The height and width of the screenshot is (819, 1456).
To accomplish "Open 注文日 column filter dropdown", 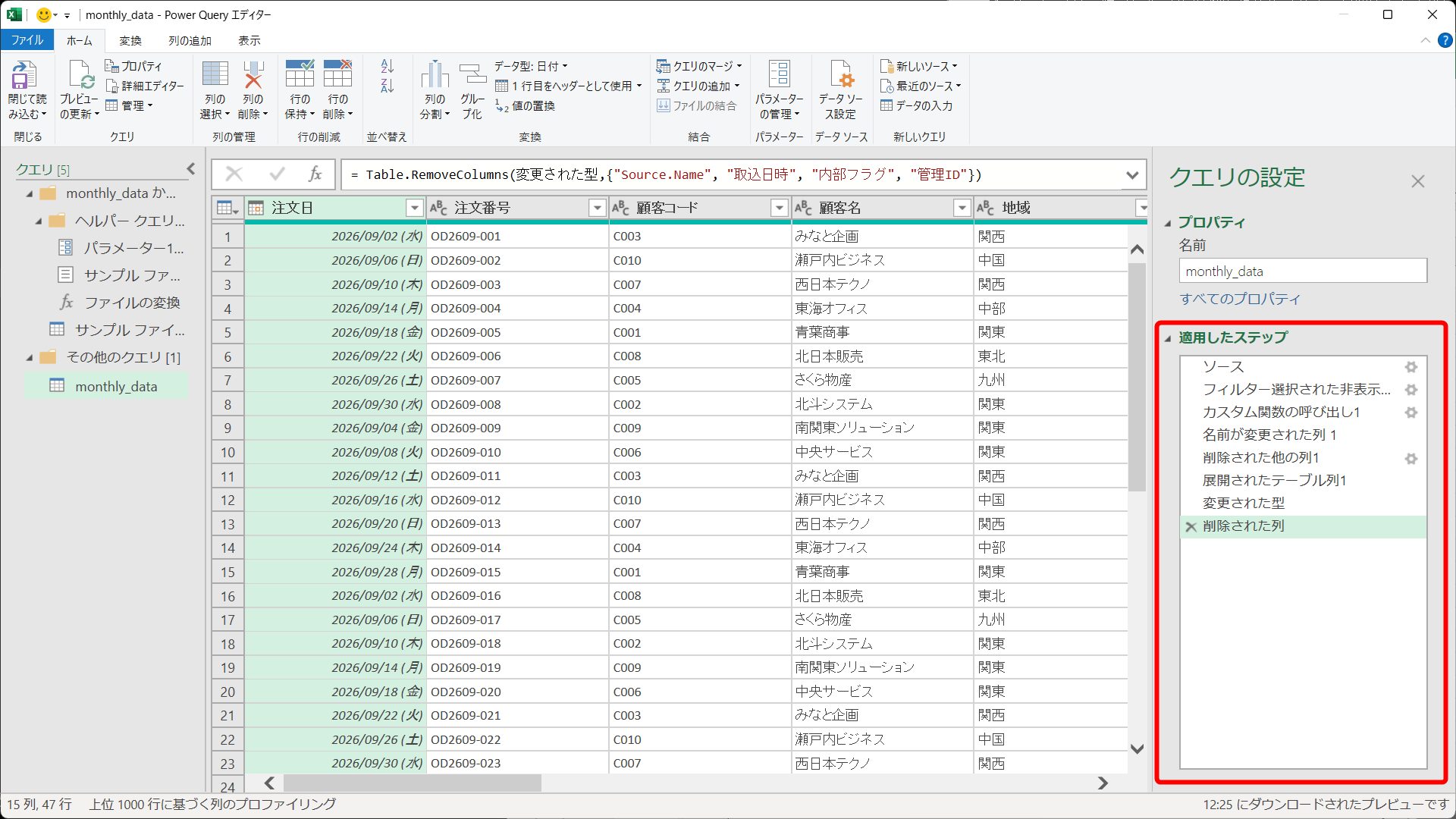I will (x=414, y=208).
